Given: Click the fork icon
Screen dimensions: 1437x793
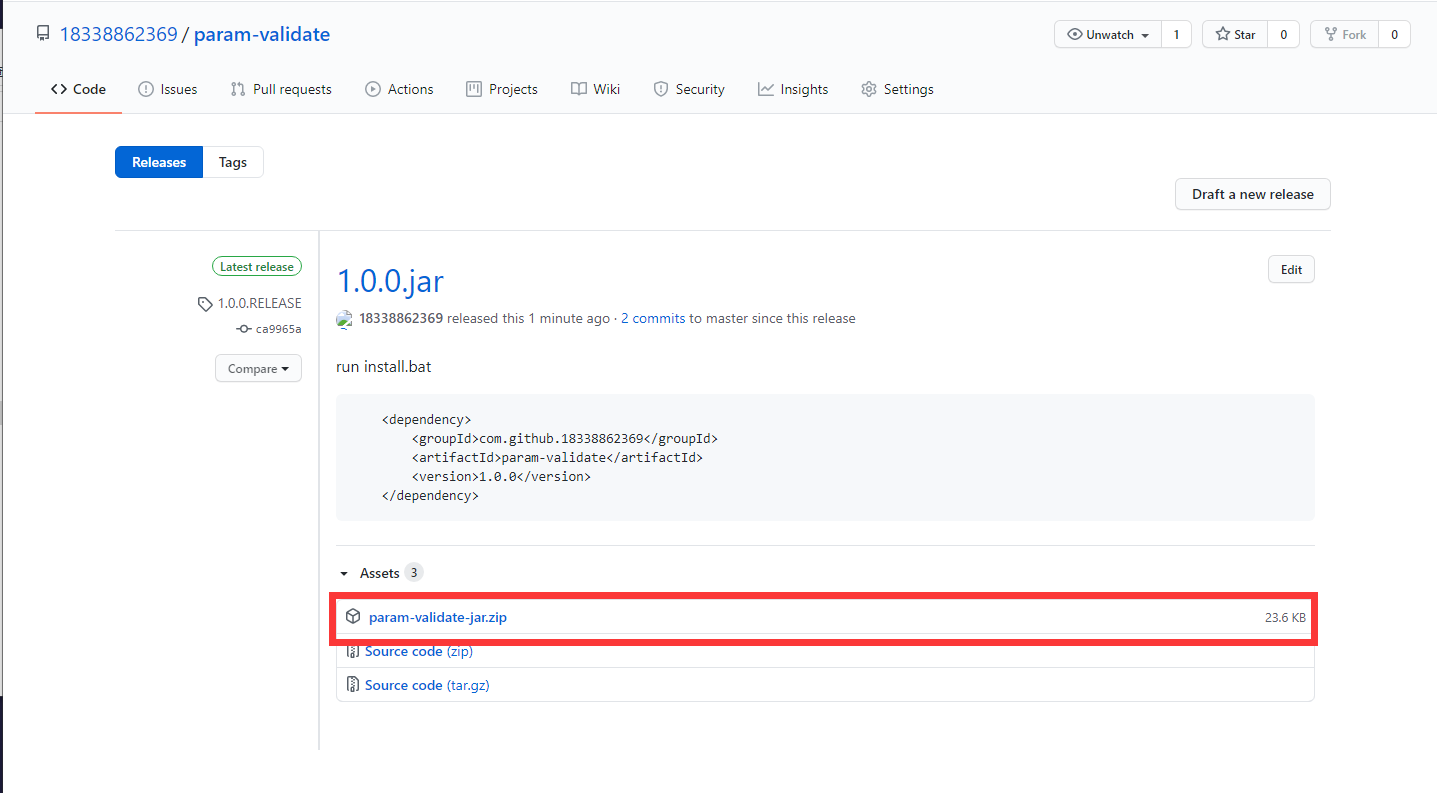Looking at the screenshot, I should (1331, 34).
